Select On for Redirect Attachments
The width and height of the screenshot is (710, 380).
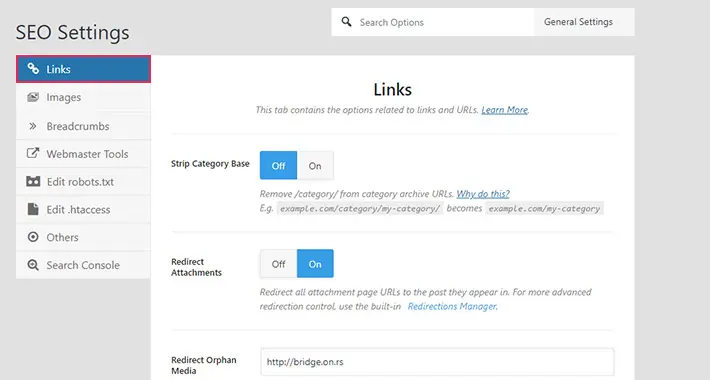point(315,264)
